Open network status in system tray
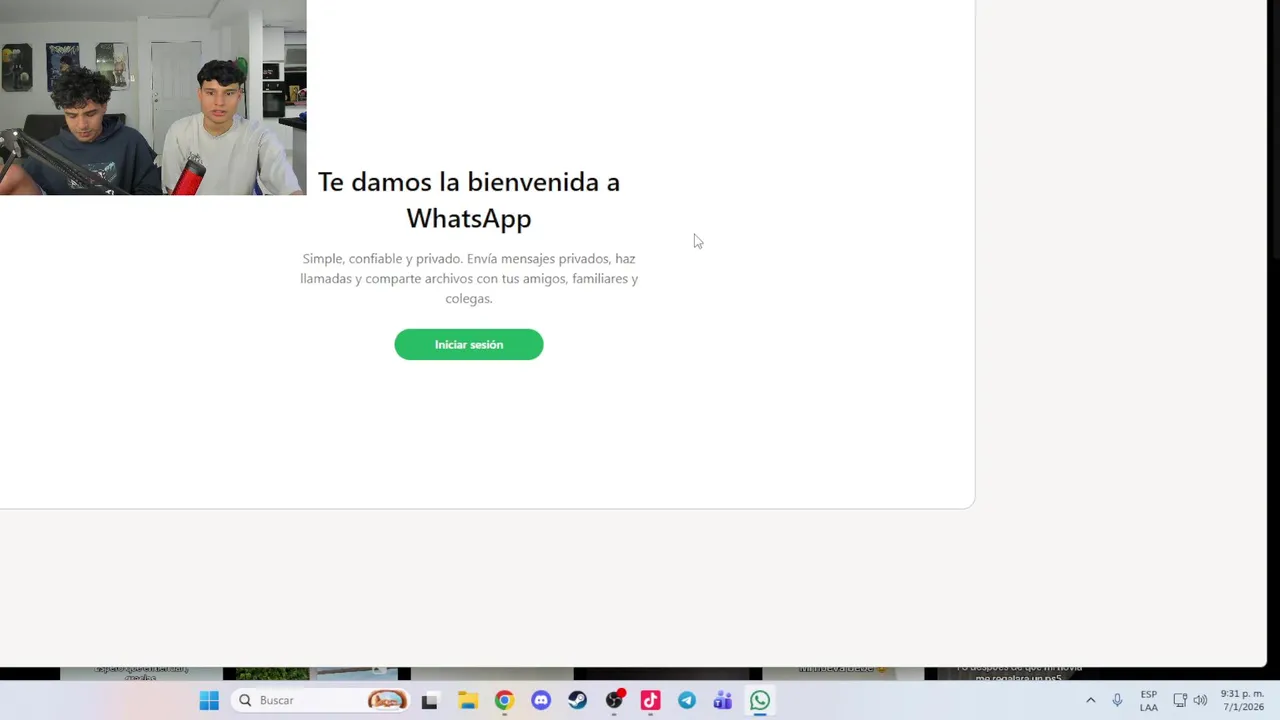 pyautogui.click(x=1180, y=700)
